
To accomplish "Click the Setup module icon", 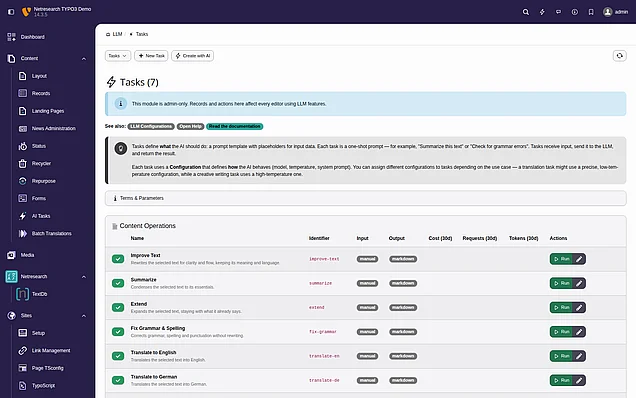I will tap(23, 333).
